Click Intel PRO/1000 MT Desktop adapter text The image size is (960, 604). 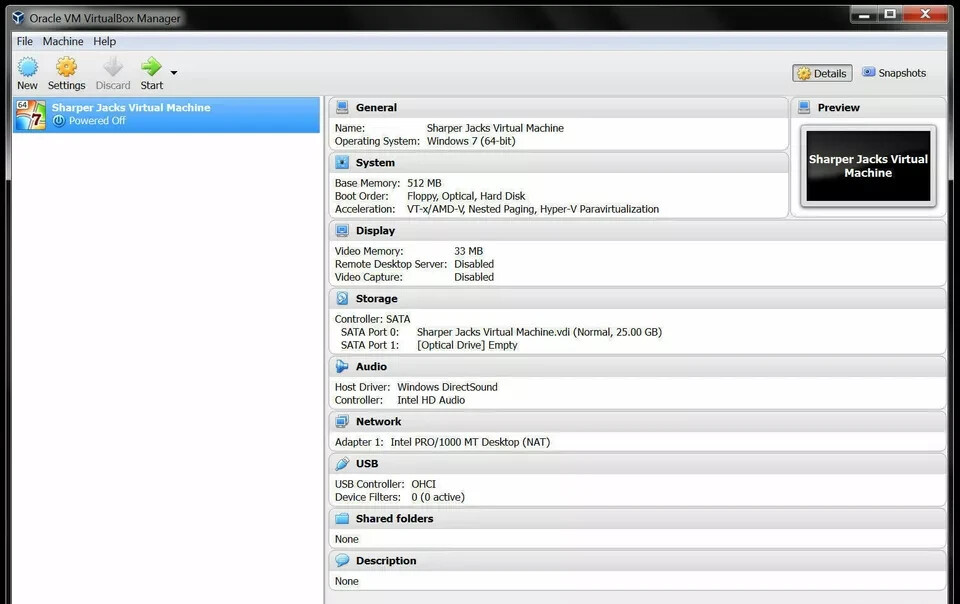point(470,442)
